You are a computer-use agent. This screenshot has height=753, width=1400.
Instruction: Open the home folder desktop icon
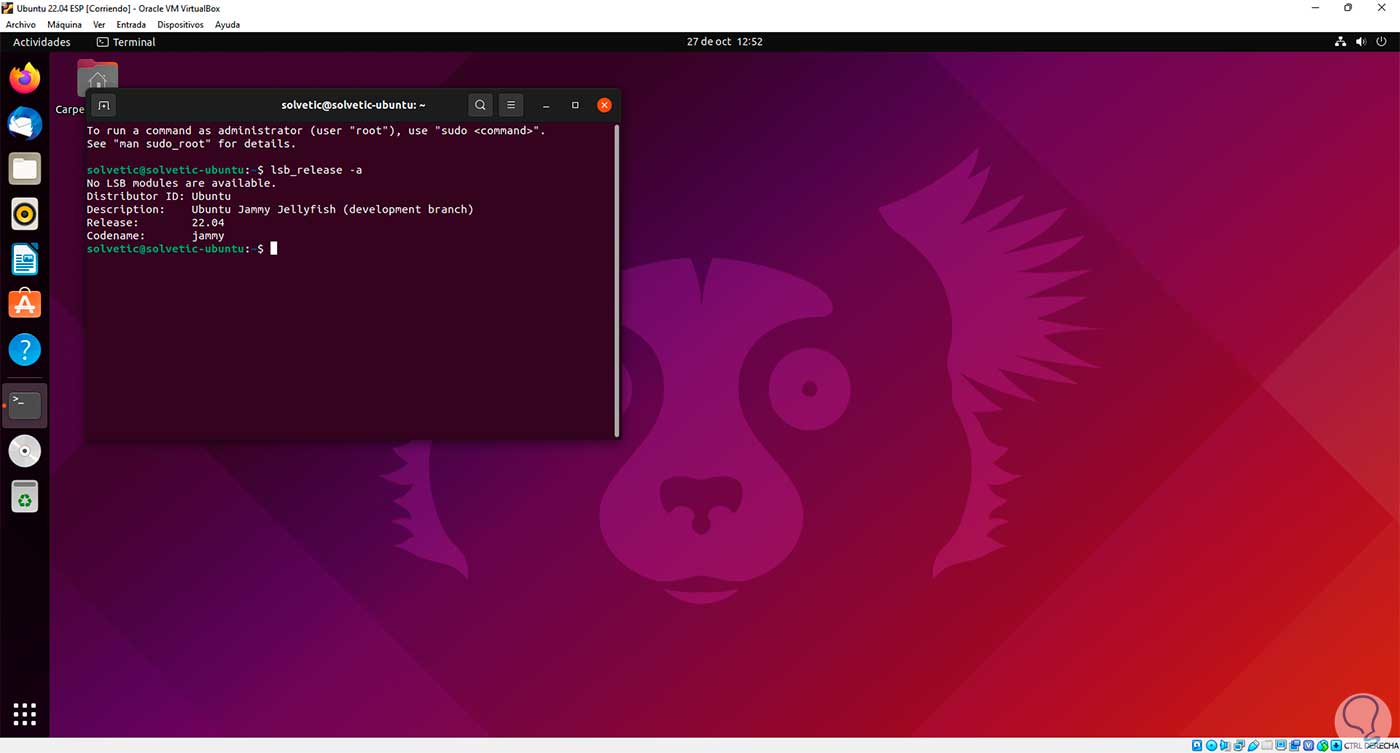tap(97, 80)
